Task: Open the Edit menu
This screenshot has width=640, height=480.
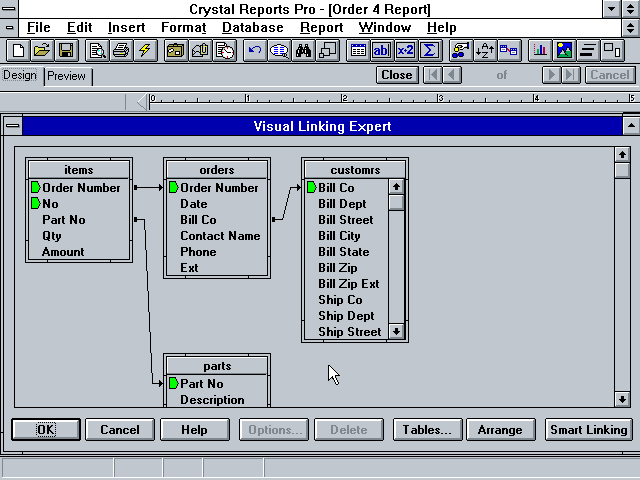Action: [79, 27]
